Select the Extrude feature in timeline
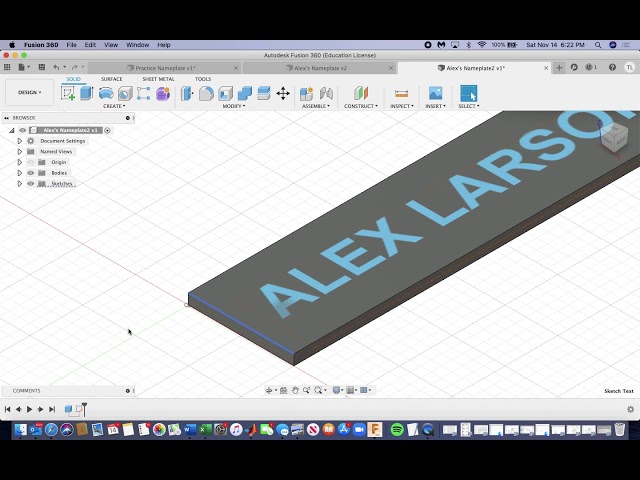640x480 pixels. tap(69, 409)
